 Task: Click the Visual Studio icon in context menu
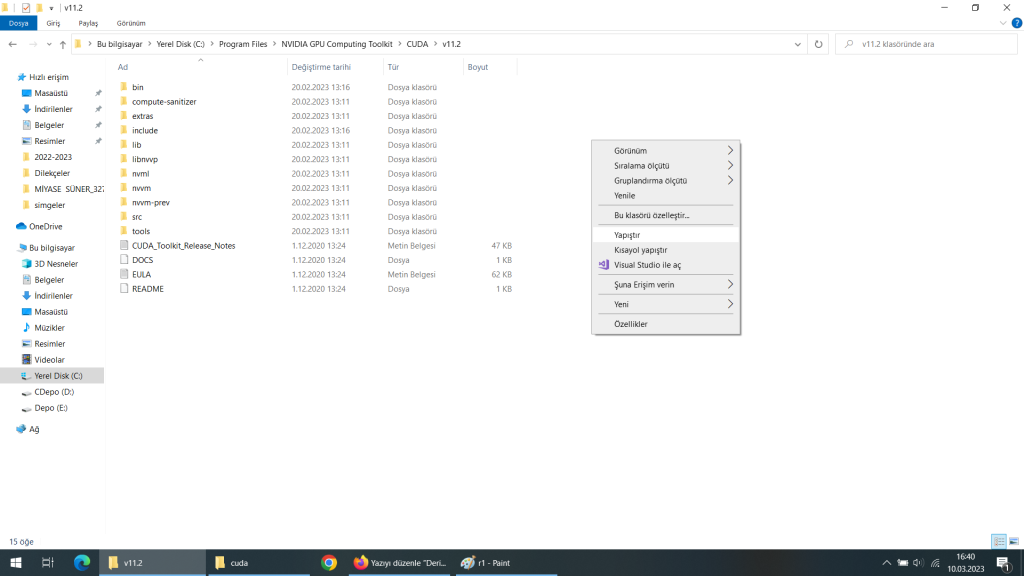603,265
